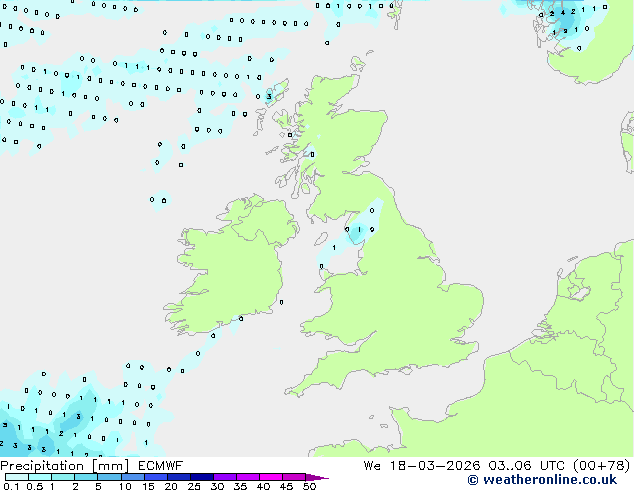
Task: Pick the 2–5 mm legend color swatch
Action: tap(86, 477)
